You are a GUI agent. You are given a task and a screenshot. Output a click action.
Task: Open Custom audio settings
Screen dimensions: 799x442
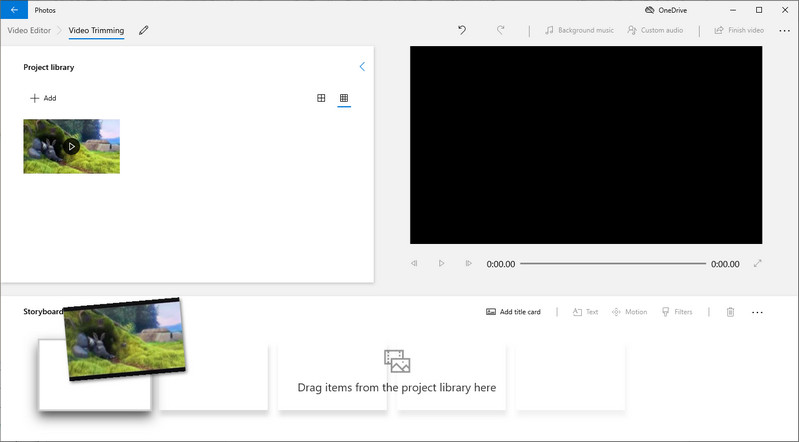655,31
